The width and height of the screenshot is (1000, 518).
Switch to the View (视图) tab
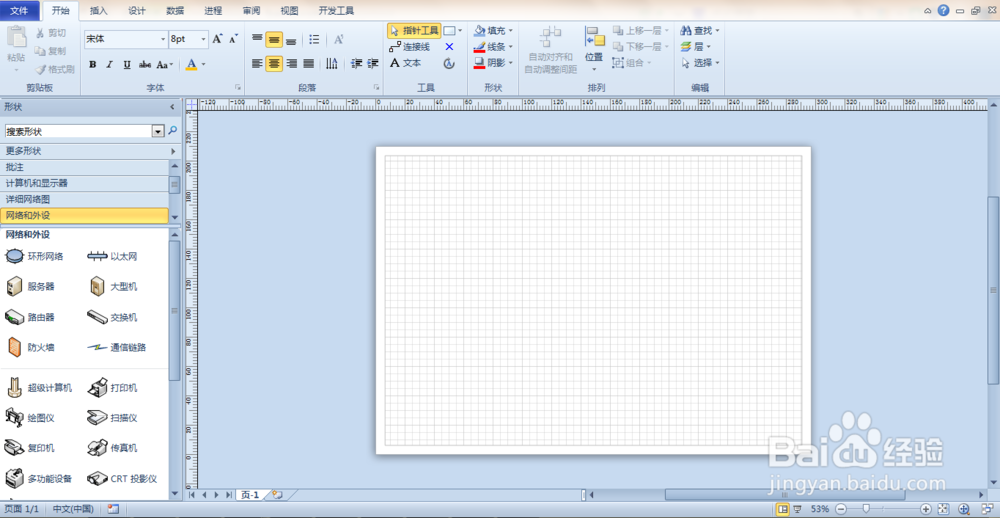(290, 11)
